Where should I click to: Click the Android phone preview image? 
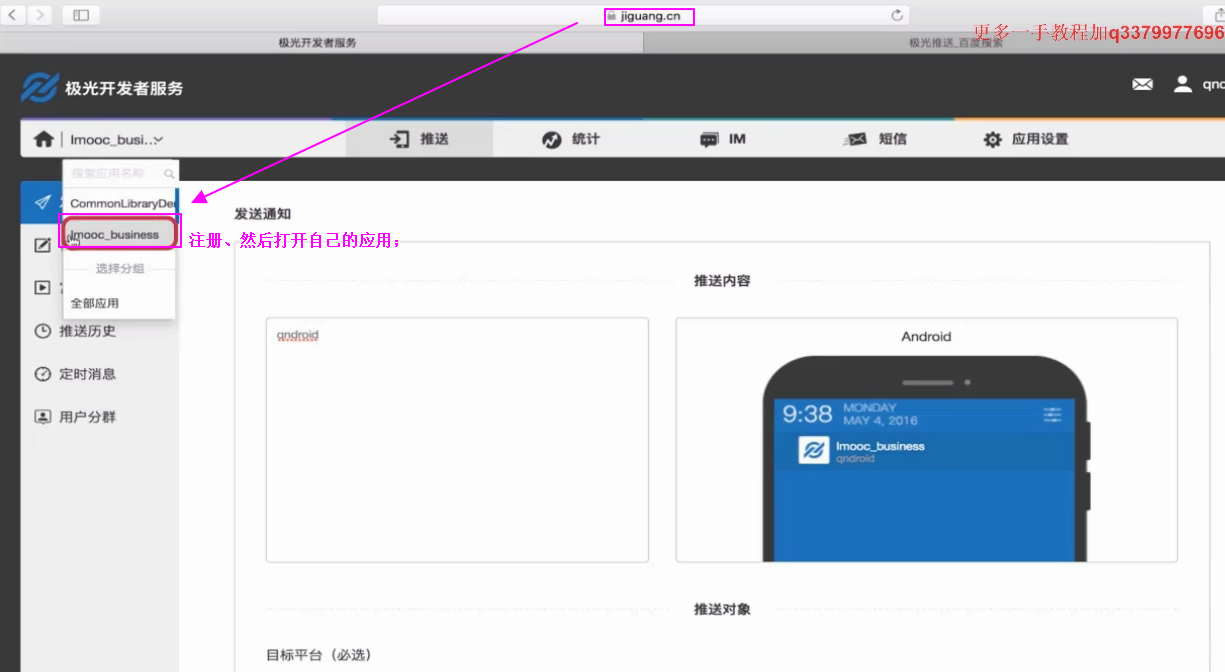pyautogui.click(x=926, y=459)
